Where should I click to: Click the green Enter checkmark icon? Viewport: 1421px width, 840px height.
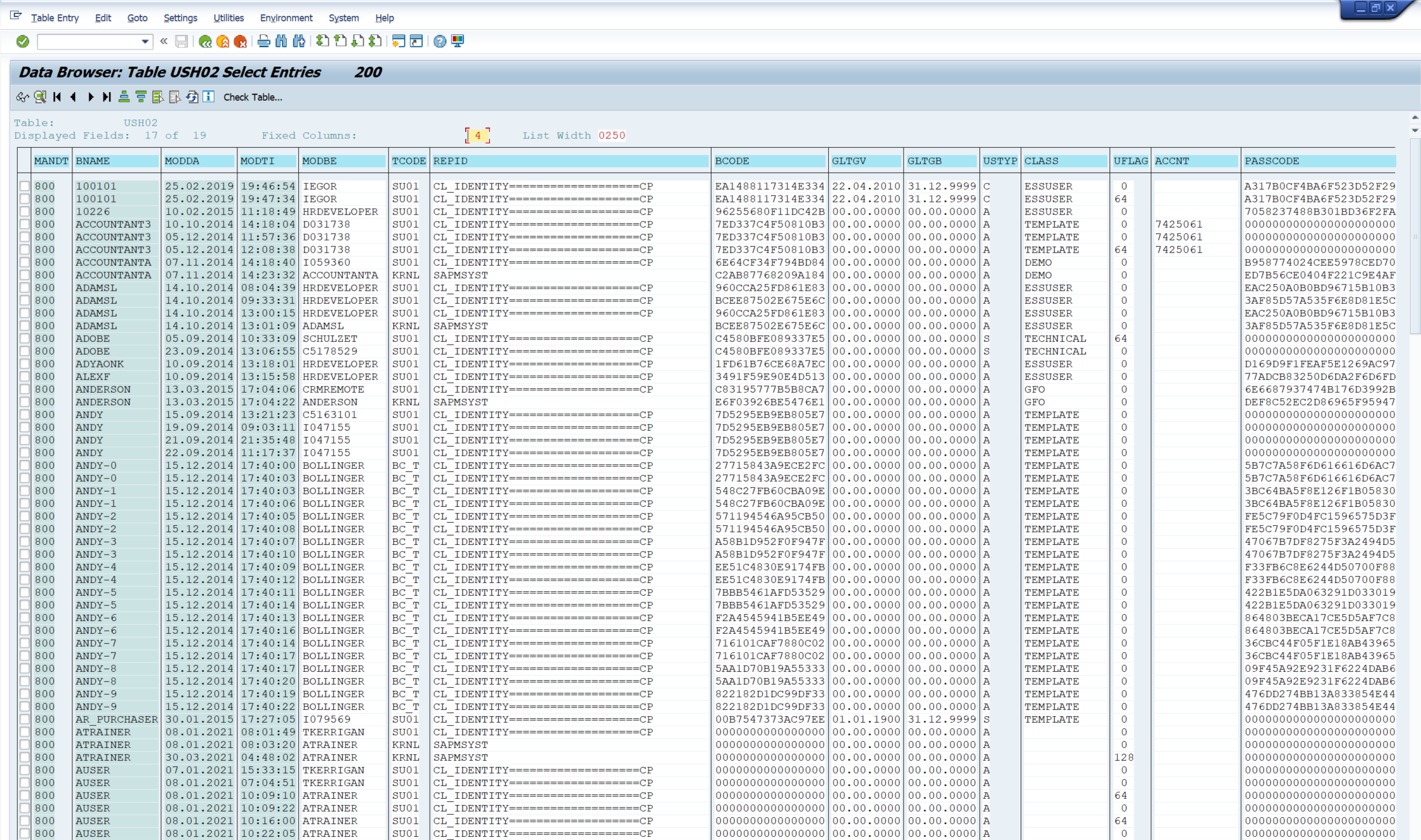pyautogui.click(x=23, y=42)
